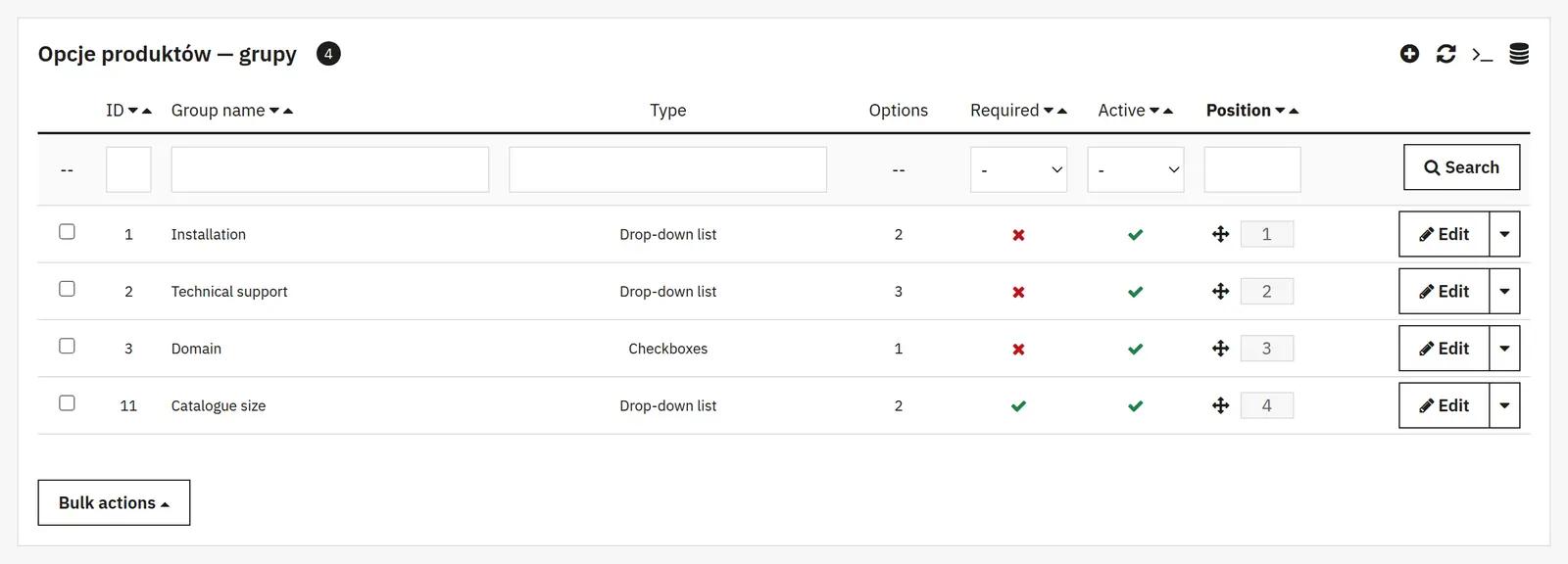Grab the move handle for Catalogue size row

(x=1220, y=405)
